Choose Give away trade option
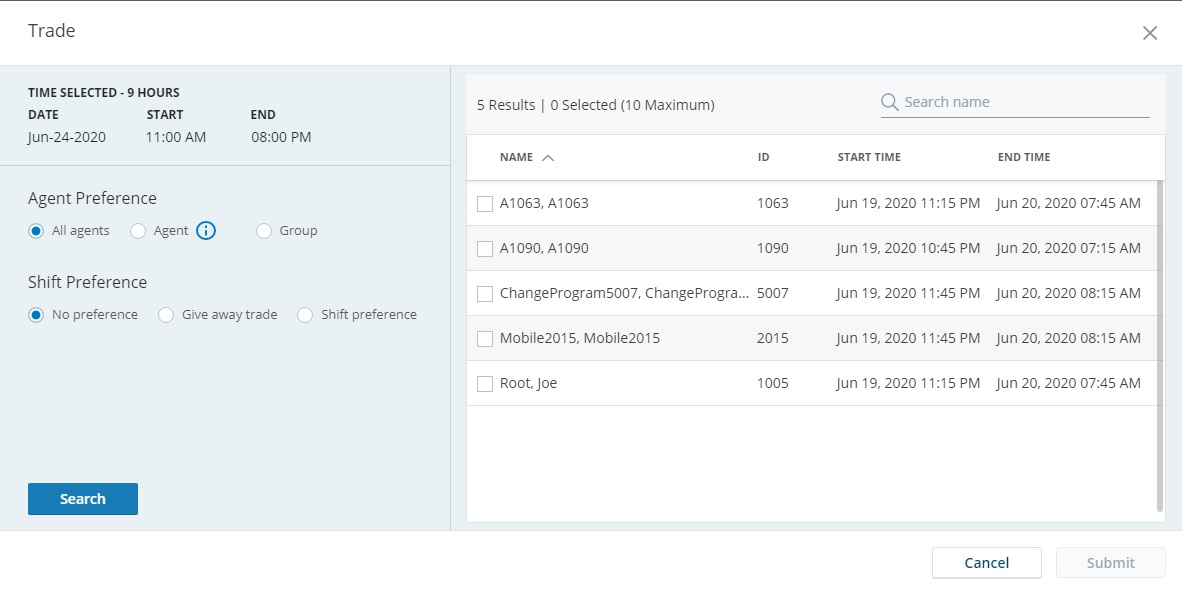 pos(166,315)
